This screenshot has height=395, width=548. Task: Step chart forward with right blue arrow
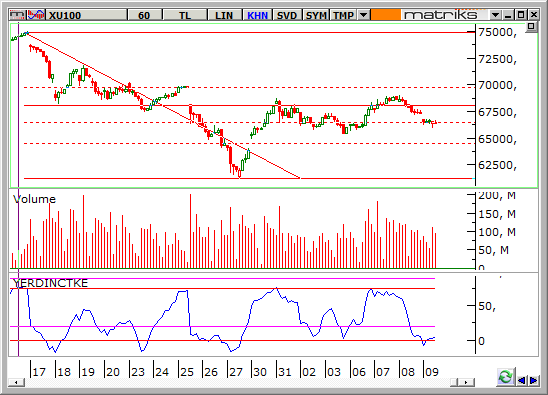pos(534,380)
